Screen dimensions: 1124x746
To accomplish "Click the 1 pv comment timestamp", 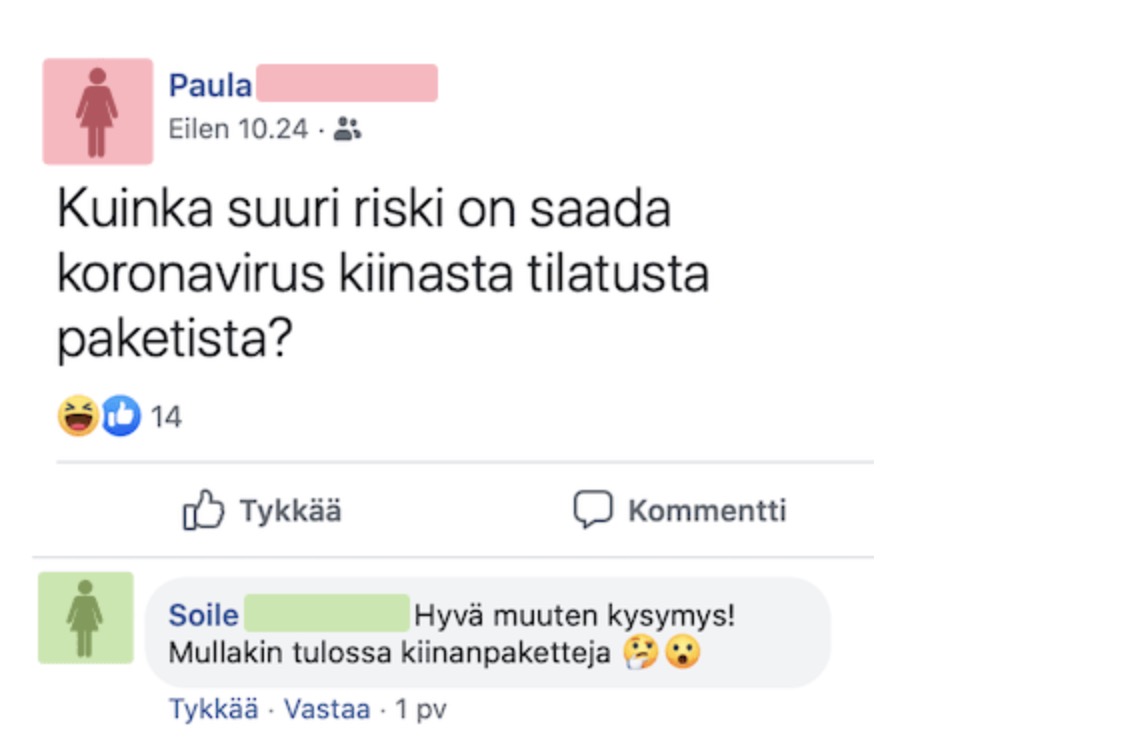I will click(420, 709).
